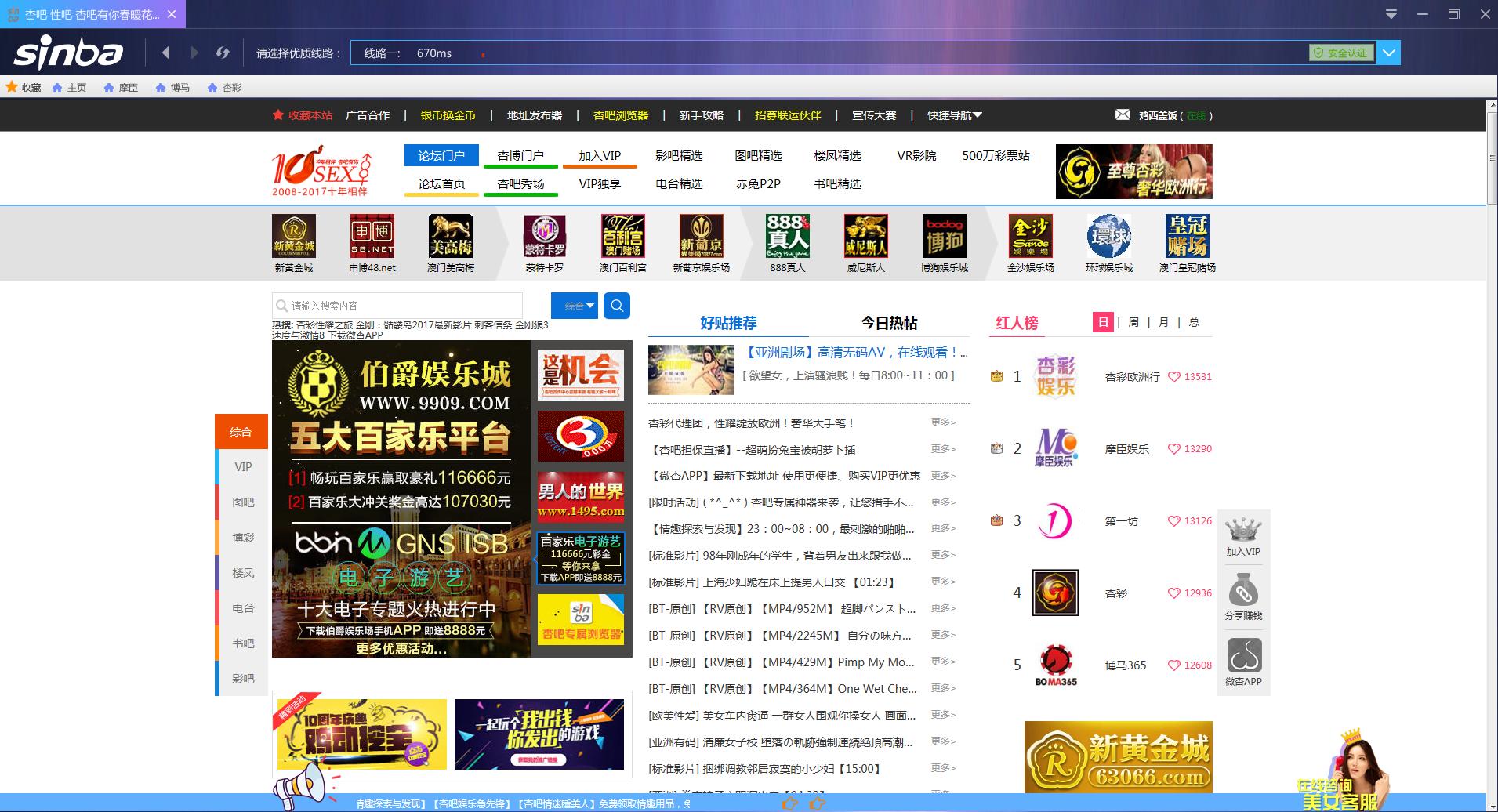
Task: Switch ranking to 总 (total)
Action: click(x=1194, y=322)
